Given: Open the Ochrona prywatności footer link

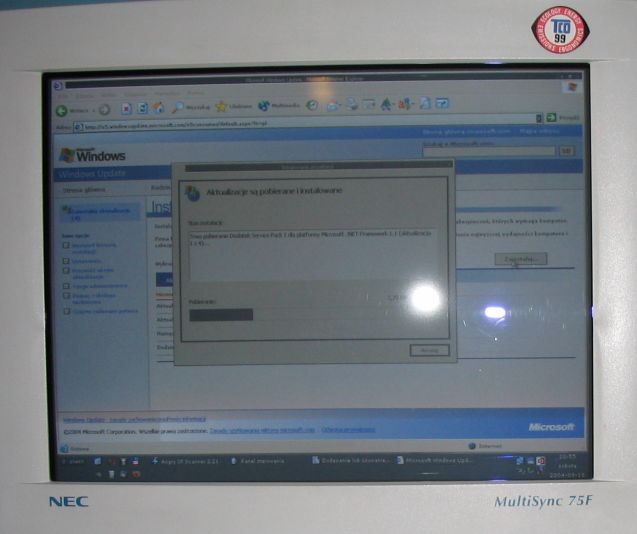Looking at the screenshot, I should (x=348, y=430).
